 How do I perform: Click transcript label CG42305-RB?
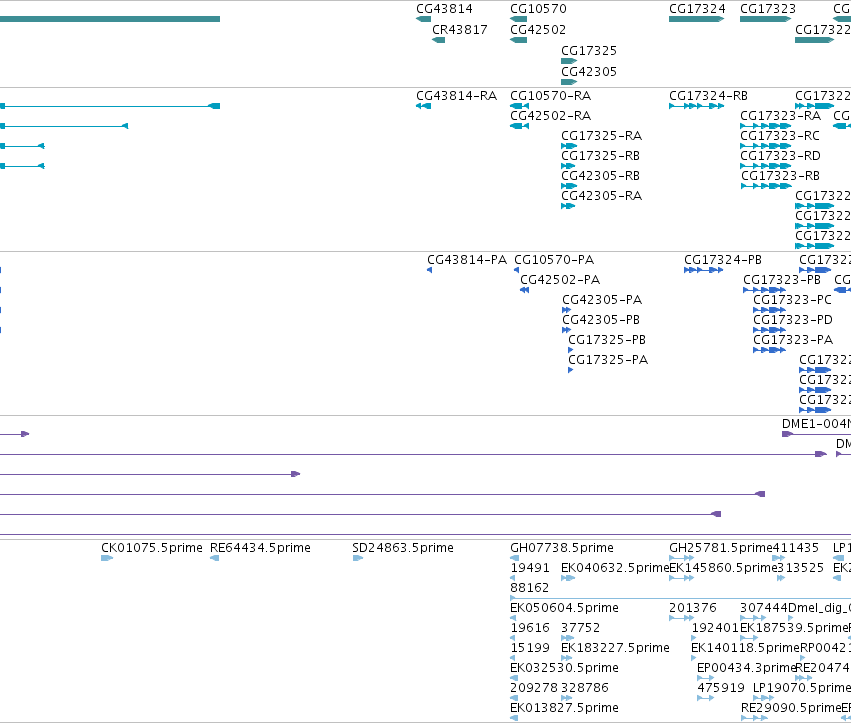point(600,176)
